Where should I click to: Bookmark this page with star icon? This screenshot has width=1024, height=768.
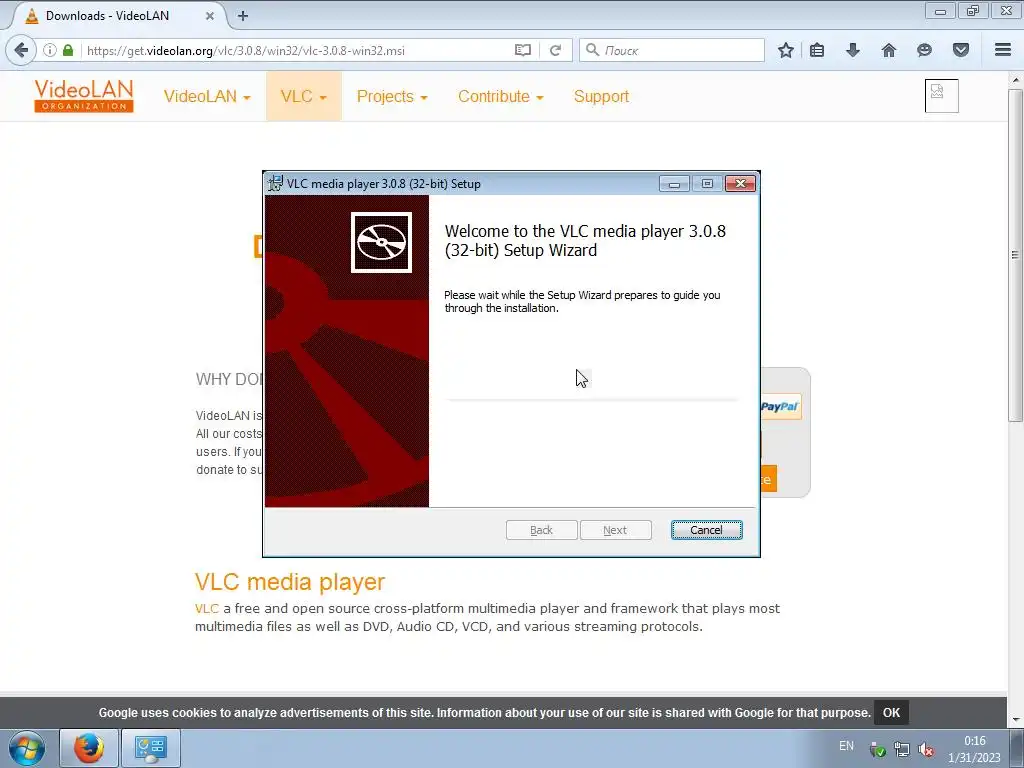click(x=786, y=50)
